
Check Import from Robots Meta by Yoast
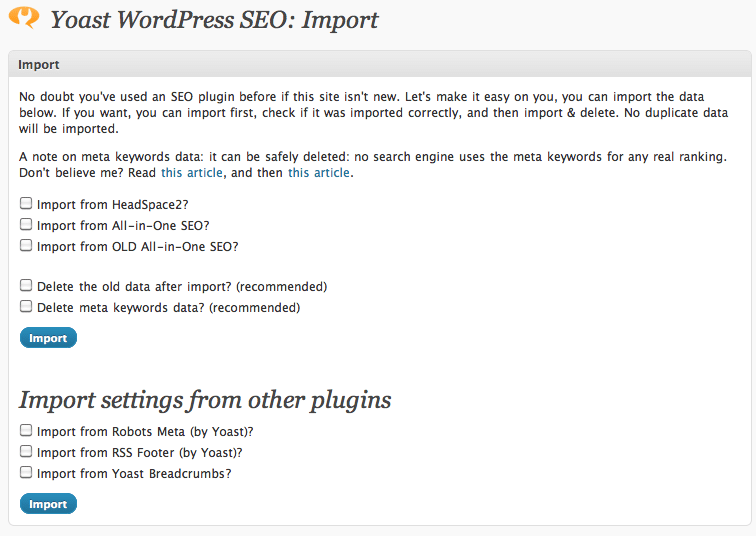26,430
